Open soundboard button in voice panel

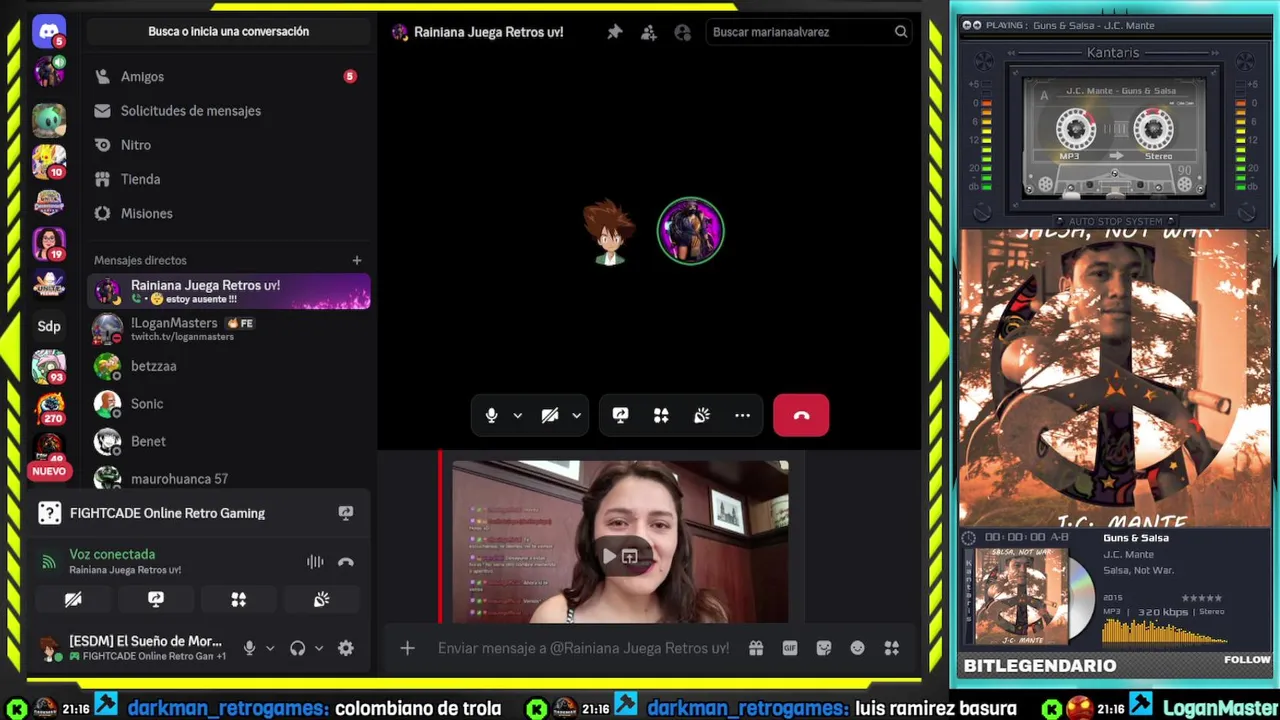coord(321,599)
